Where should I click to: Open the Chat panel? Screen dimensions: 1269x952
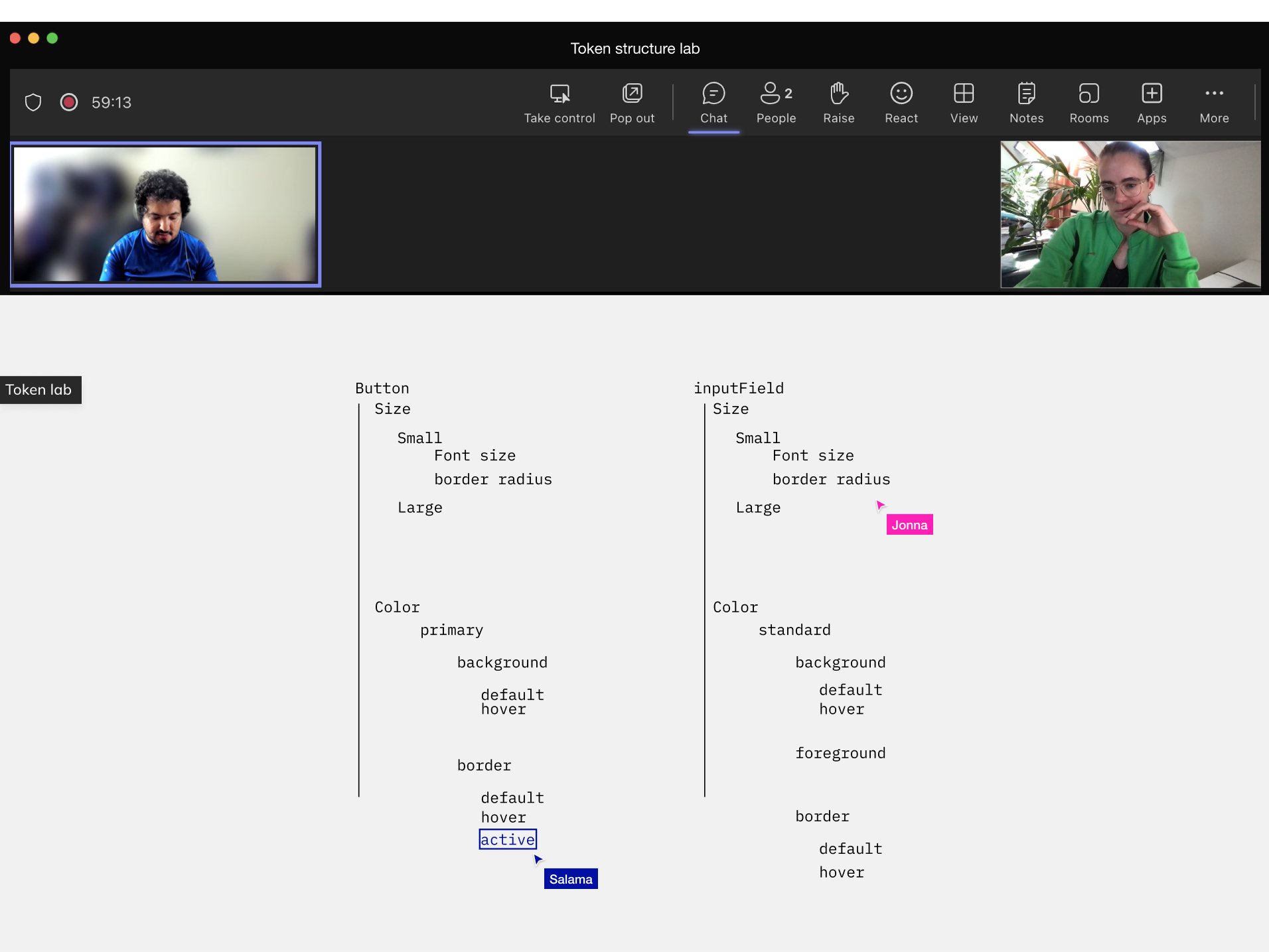tap(713, 103)
